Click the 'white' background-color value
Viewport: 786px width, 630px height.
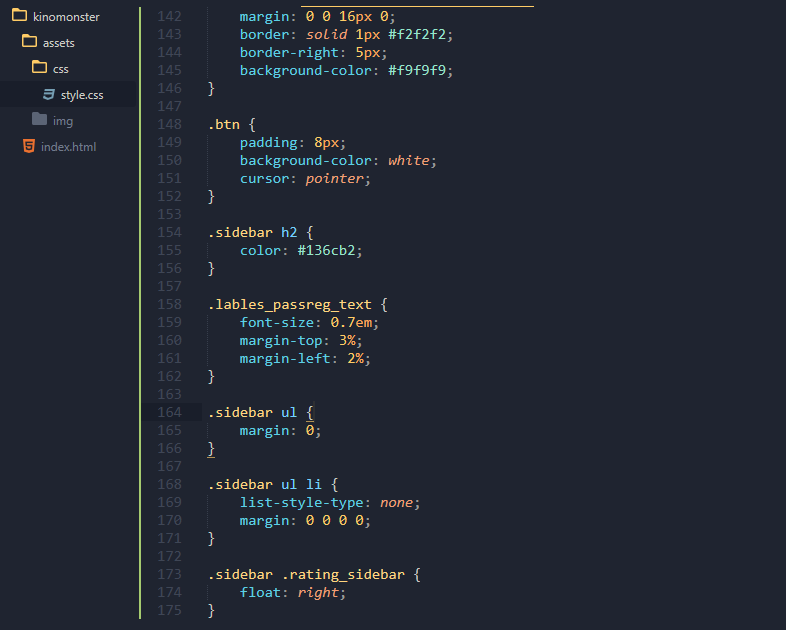(x=409, y=160)
